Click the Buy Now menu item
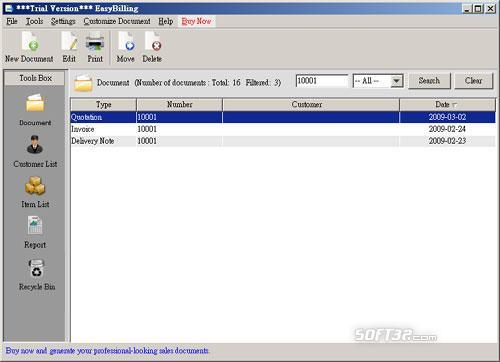 click(196, 21)
